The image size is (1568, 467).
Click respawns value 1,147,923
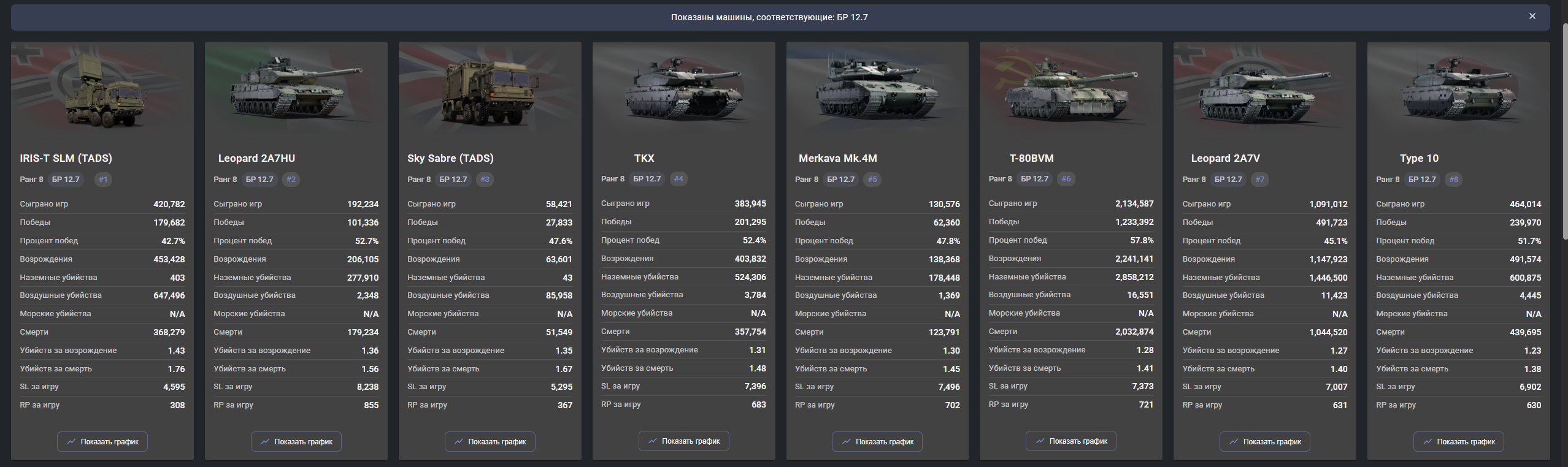click(1328, 259)
